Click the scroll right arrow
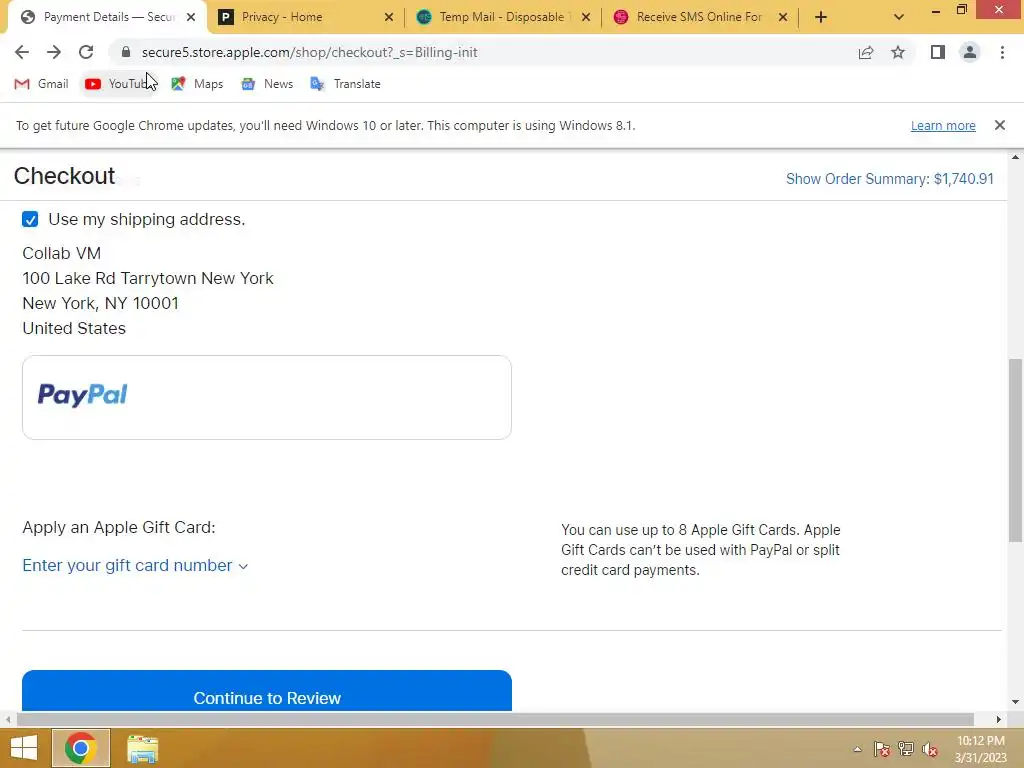 (x=998, y=719)
